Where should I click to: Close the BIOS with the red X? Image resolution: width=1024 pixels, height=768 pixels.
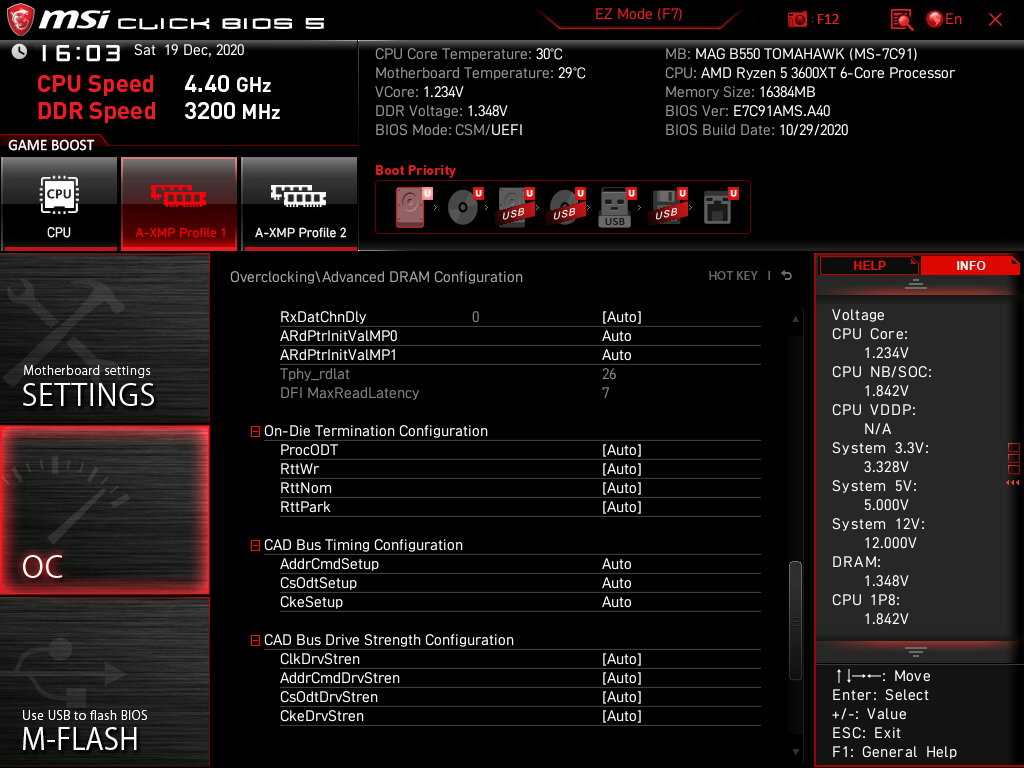(995, 20)
